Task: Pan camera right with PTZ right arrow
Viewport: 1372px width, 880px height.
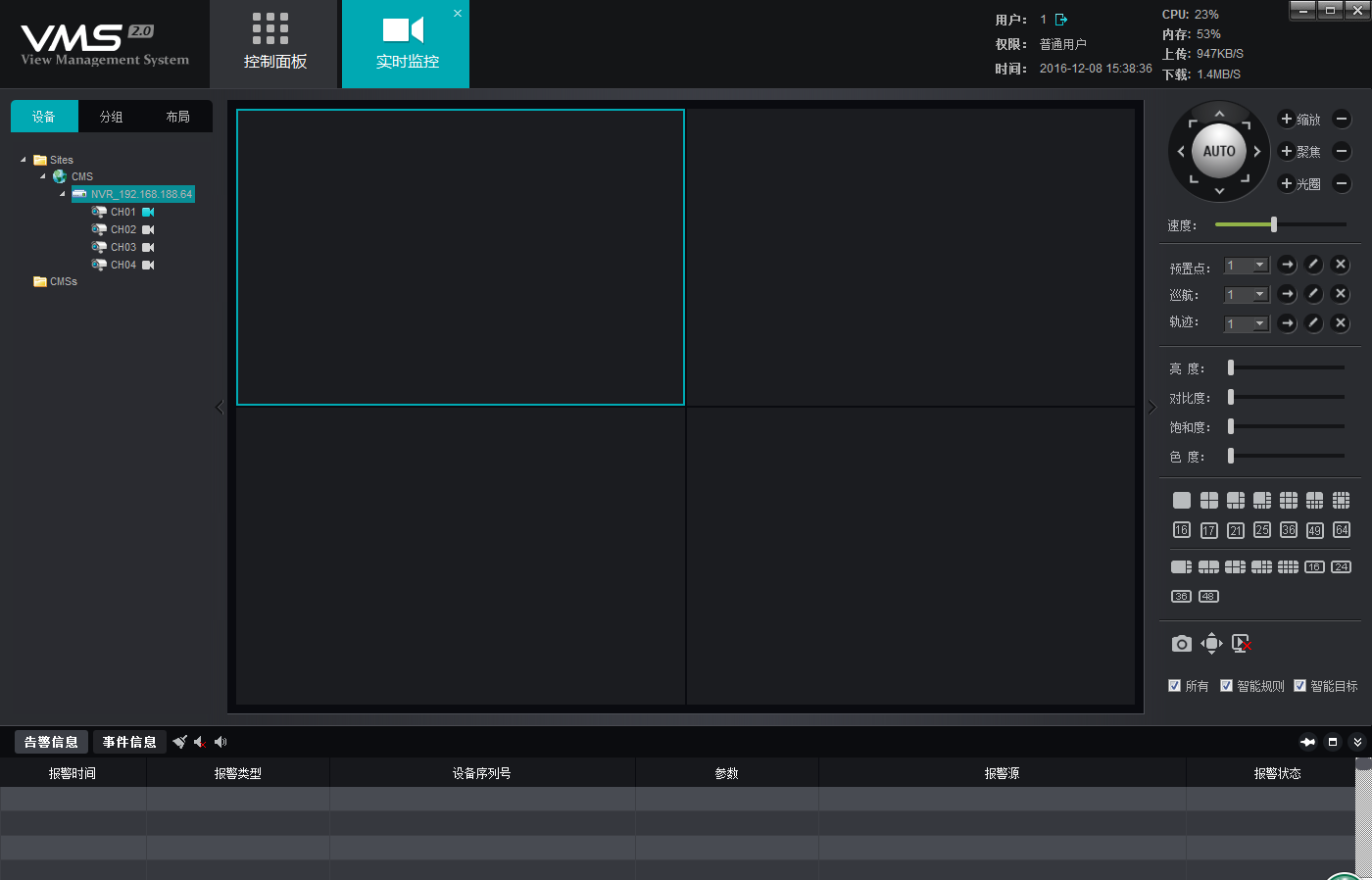Action: pos(1257,152)
